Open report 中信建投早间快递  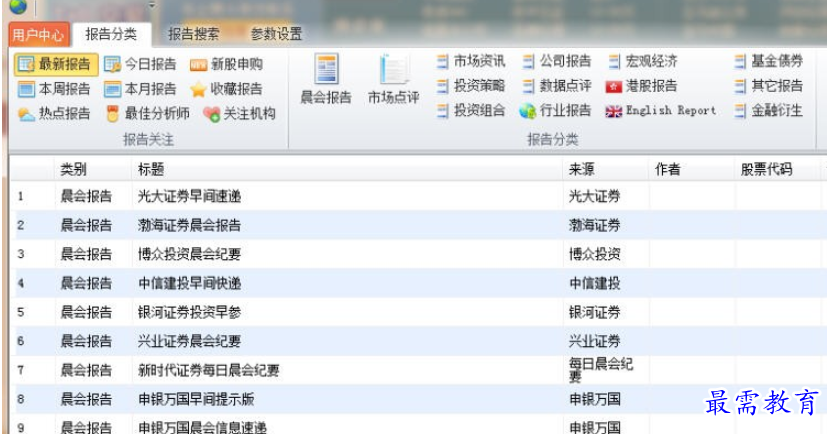tap(189, 283)
